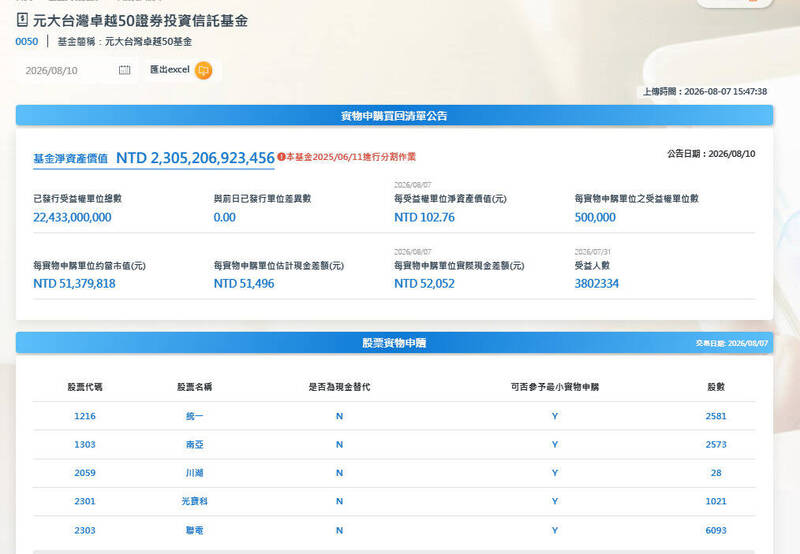Open the 0050 fund code link
The width and height of the screenshot is (800, 554).
tap(27, 42)
